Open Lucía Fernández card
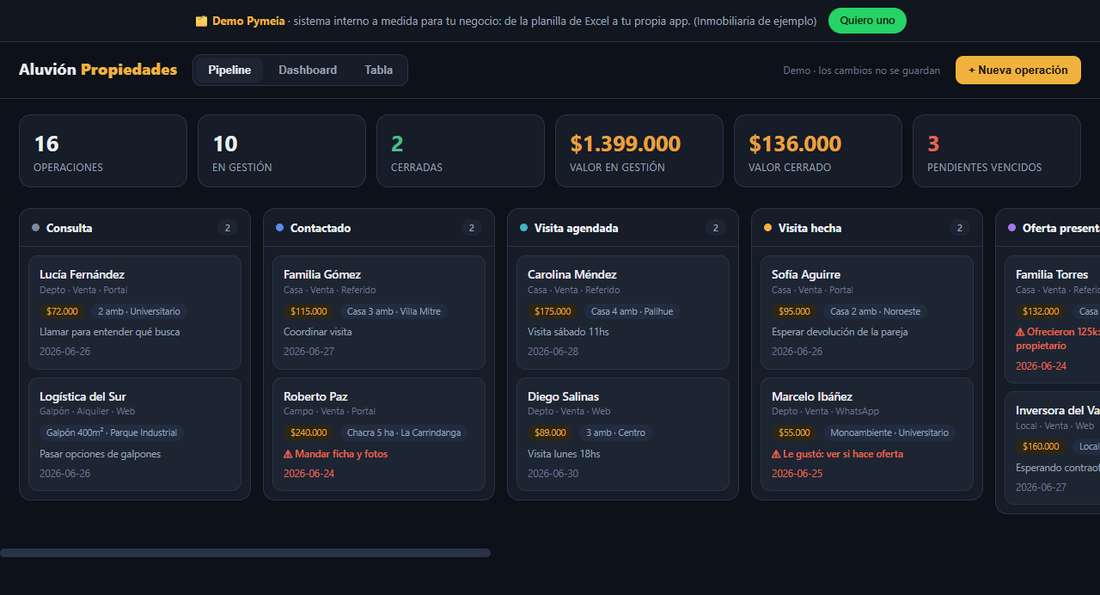The height and width of the screenshot is (595, 1100). click(x=135, y=312)
